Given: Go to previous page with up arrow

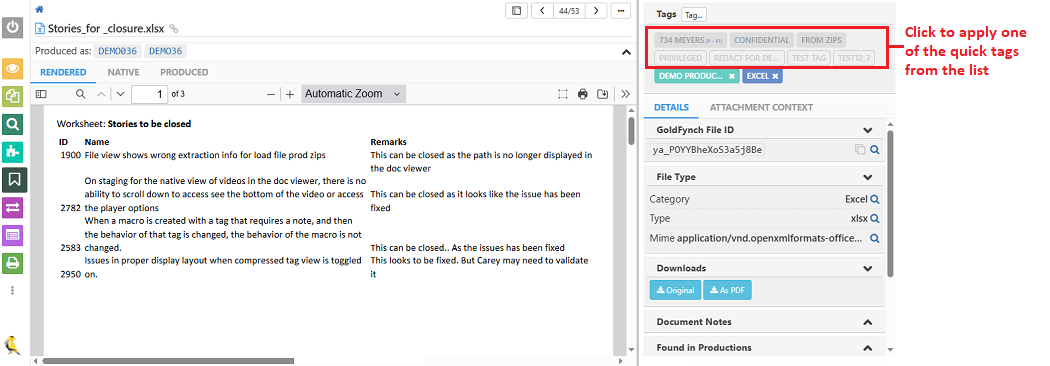Looking at the screenshot, I should pyautogui.click(x=101, y=94).
